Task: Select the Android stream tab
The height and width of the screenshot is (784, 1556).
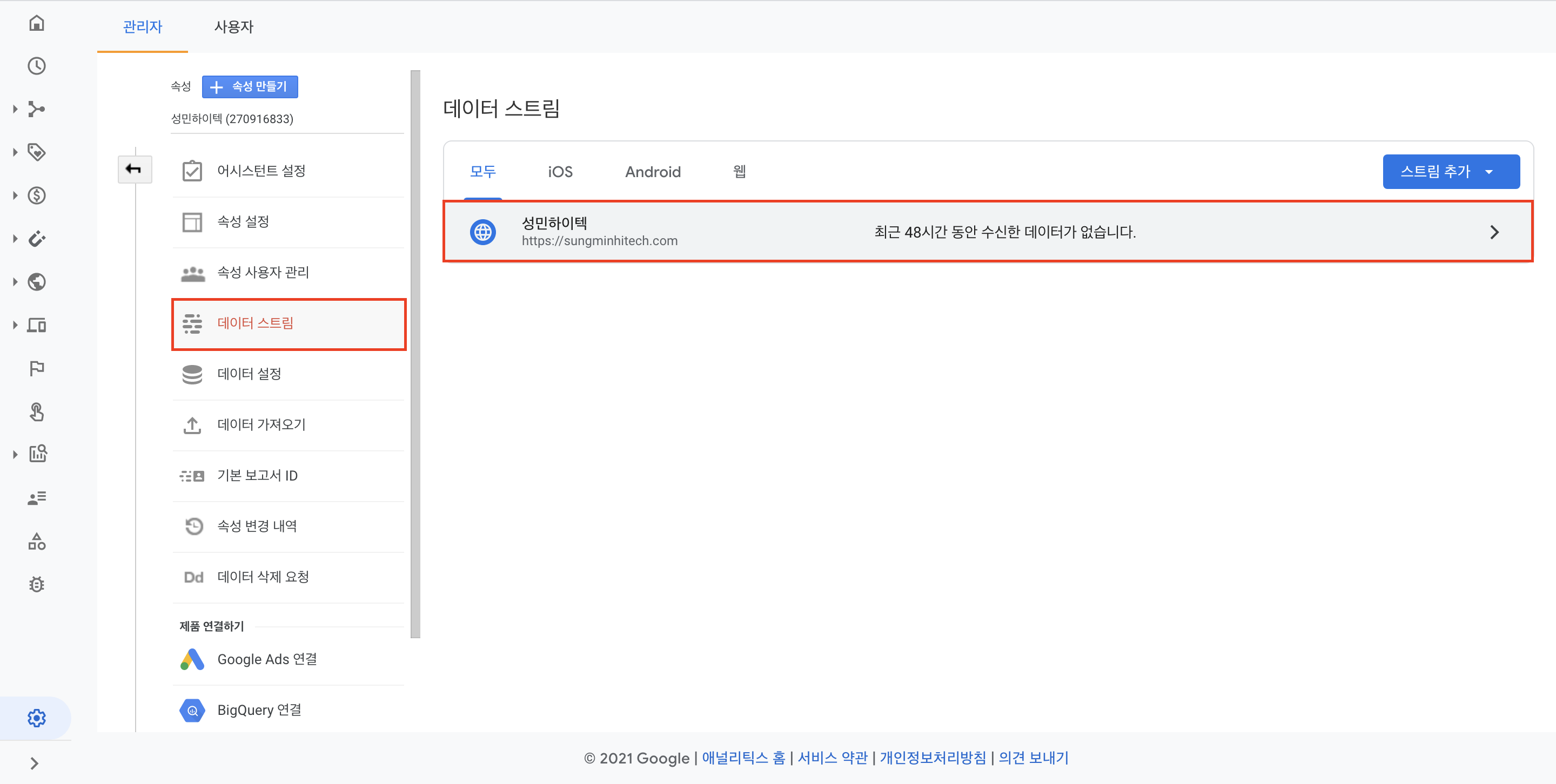Action: pos(652,172)
